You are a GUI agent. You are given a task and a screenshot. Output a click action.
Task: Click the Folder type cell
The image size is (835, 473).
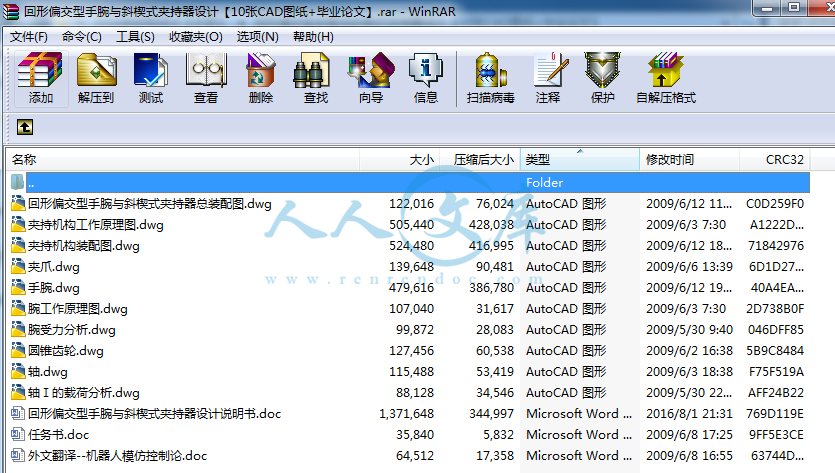coord(544,182)
